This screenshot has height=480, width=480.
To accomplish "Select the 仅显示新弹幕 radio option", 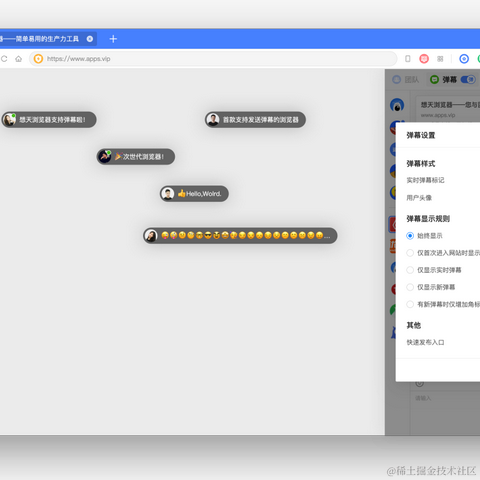I will pos(410,287).
